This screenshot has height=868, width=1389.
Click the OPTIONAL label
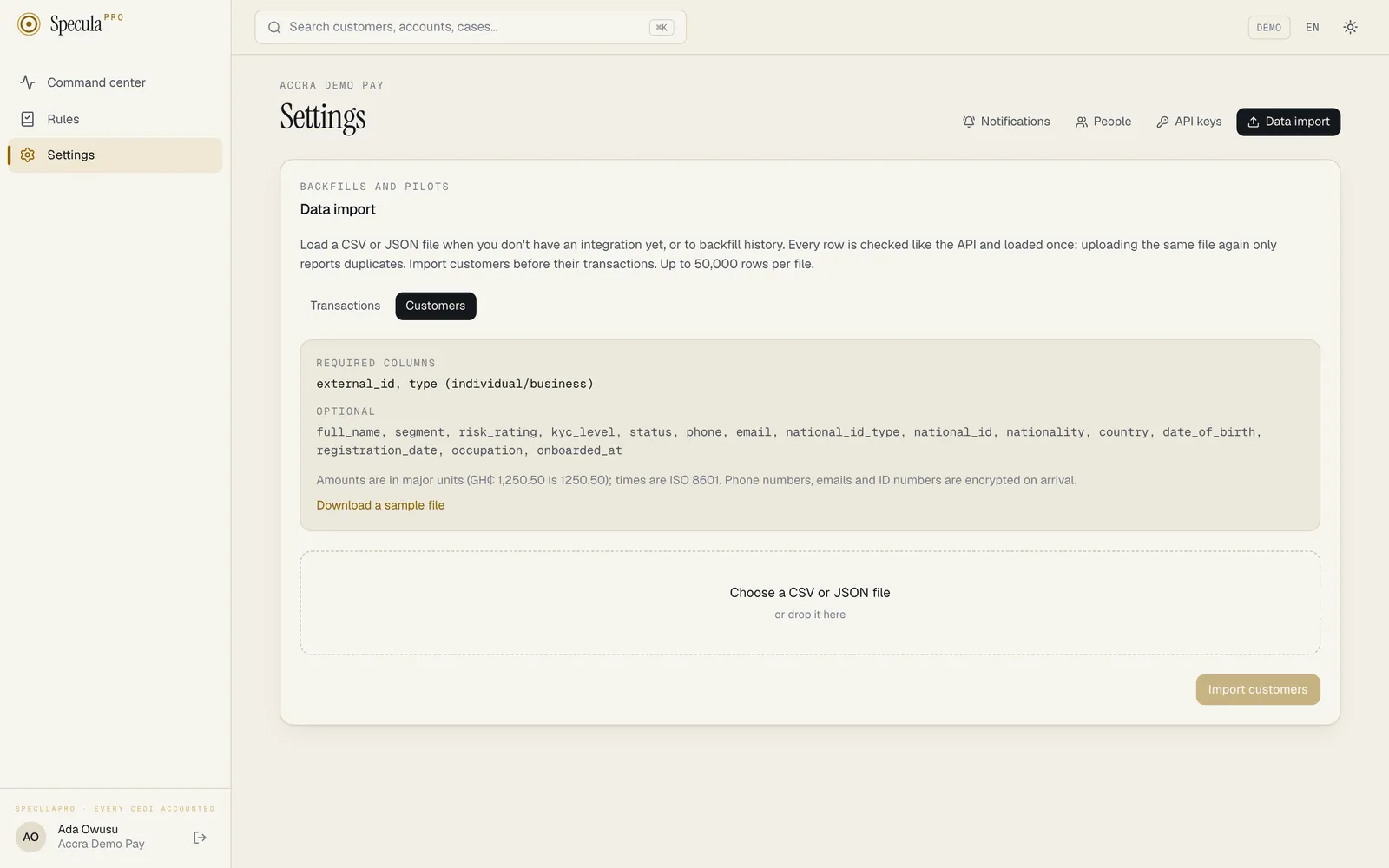(346, 411)
